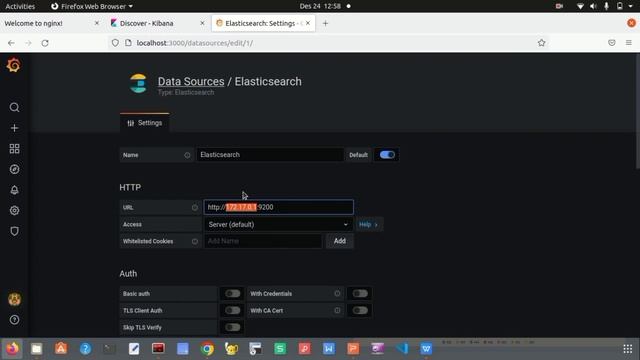Open Dashboards grid icon in sidebar
Screen dimensions: 640x360
(x=14, y=149)
